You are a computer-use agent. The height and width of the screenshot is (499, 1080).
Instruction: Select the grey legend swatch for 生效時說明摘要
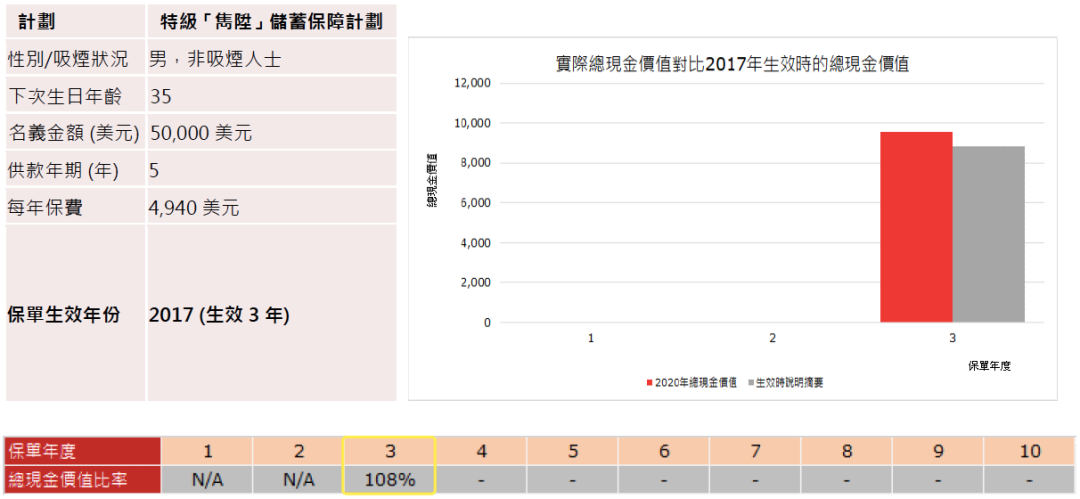coord(749,382)
